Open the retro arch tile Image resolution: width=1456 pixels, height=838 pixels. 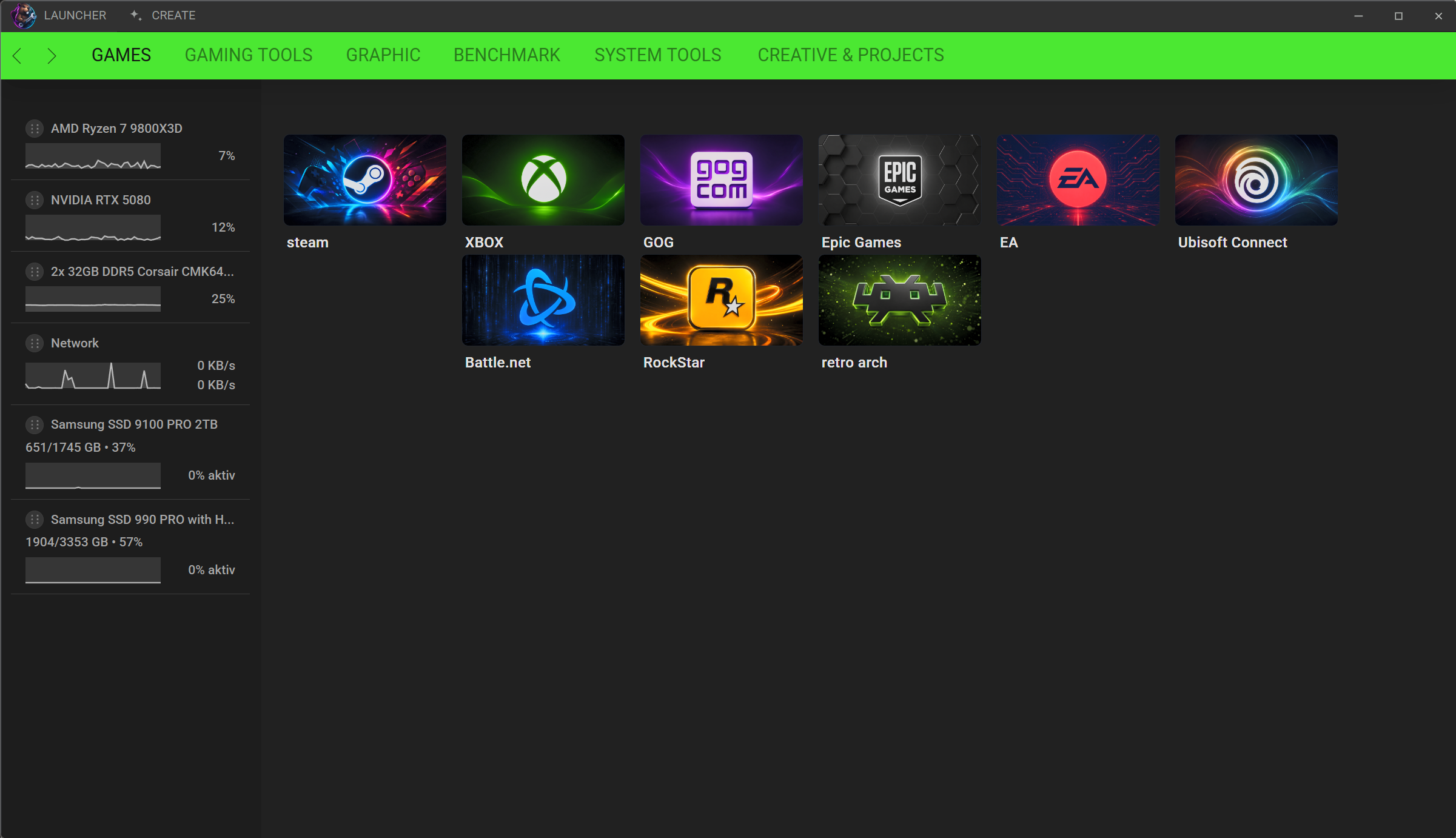pyautogui.click(x=900, y=300)
